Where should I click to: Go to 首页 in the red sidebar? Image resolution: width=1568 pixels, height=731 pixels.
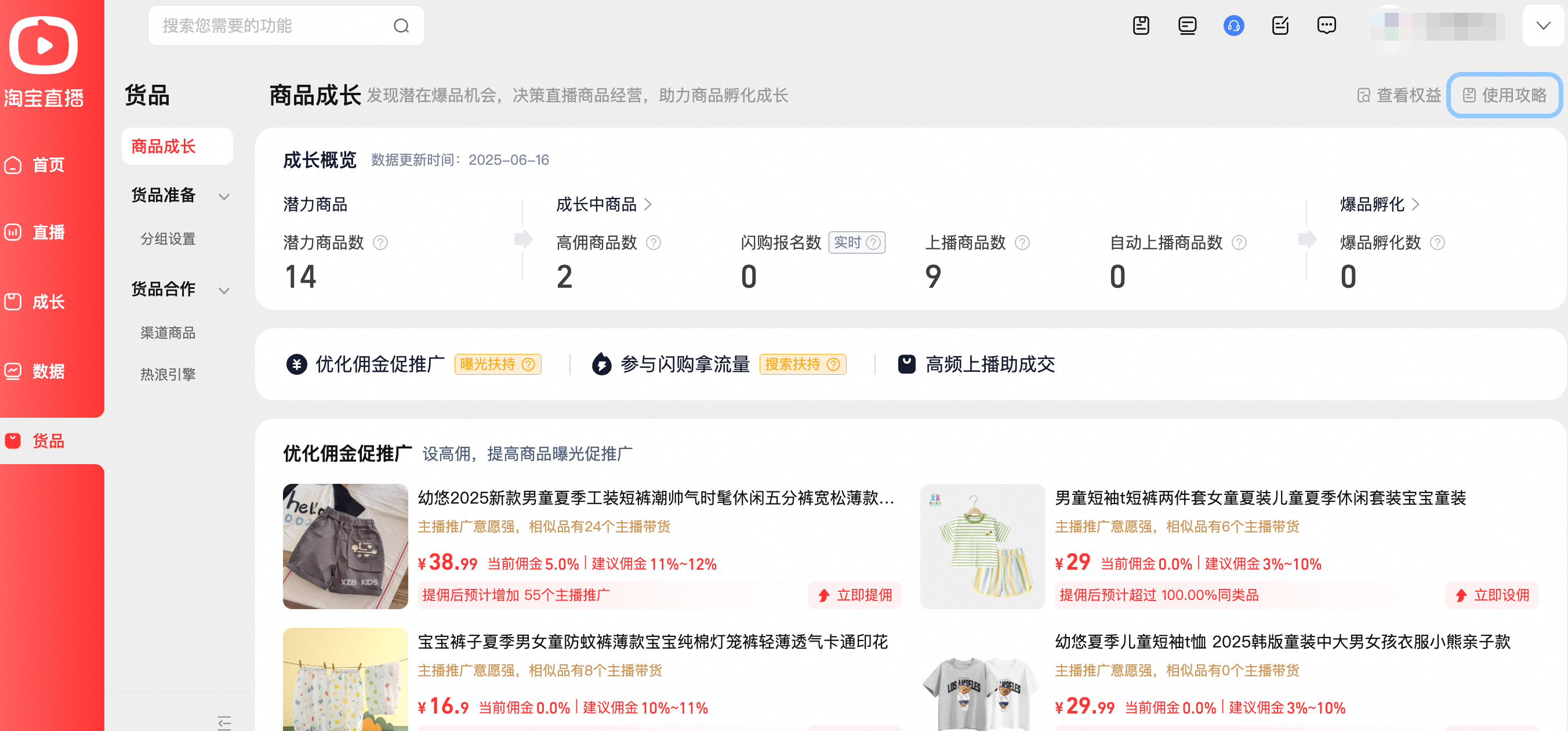35,165
